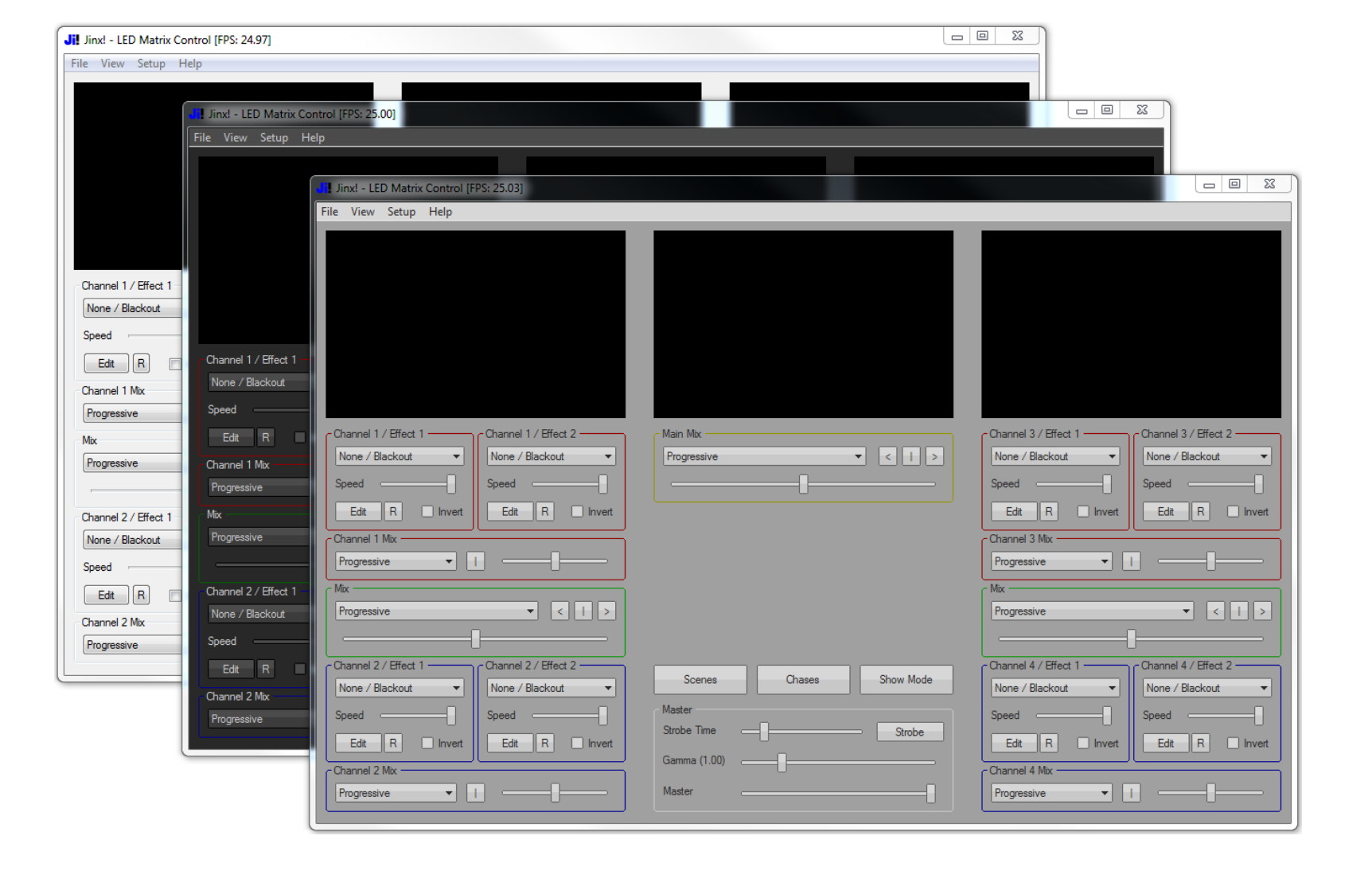This screenshot has width=1372, height=871.
Task: Click the pause icon beside Channel 4 Mix
Action: (1131, 792)
